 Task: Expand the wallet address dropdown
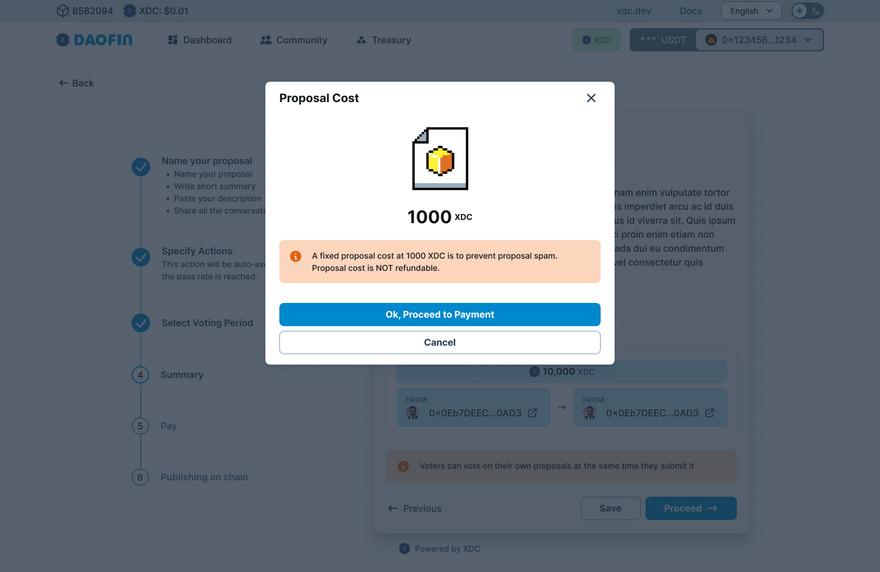click(763, 40)
